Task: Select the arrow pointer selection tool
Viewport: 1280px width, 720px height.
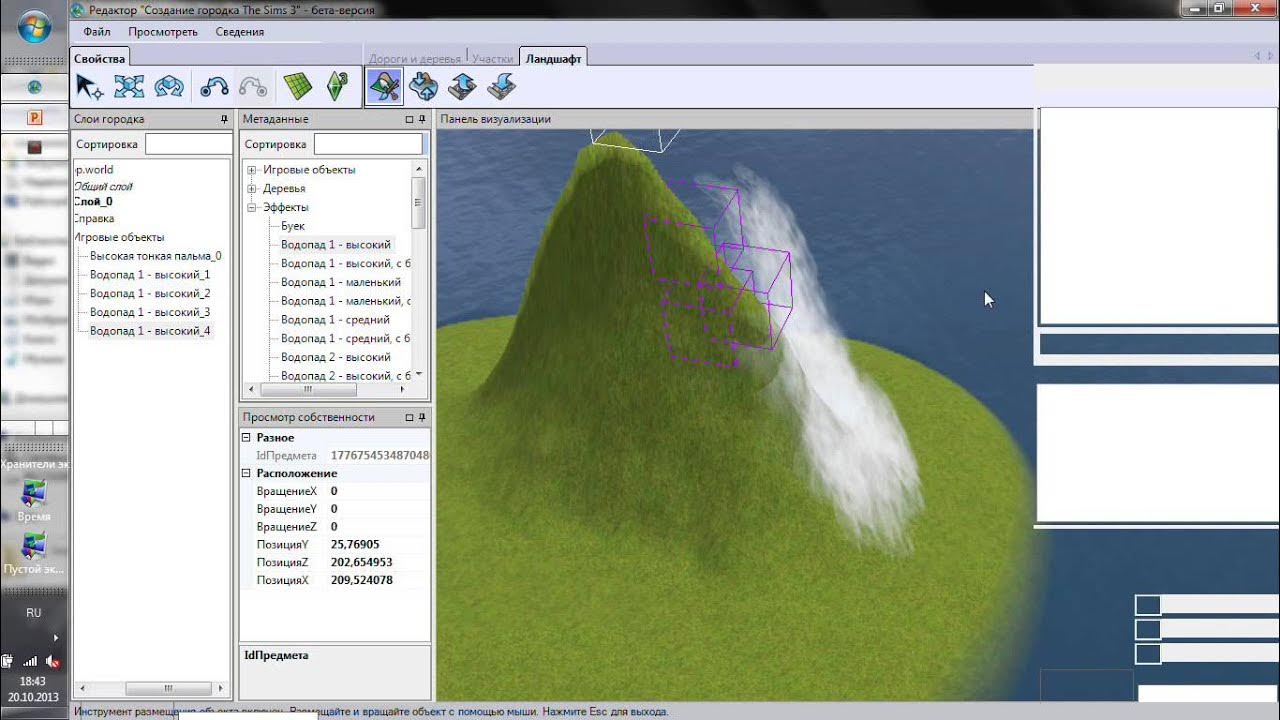Action: [x=90, y=87]
